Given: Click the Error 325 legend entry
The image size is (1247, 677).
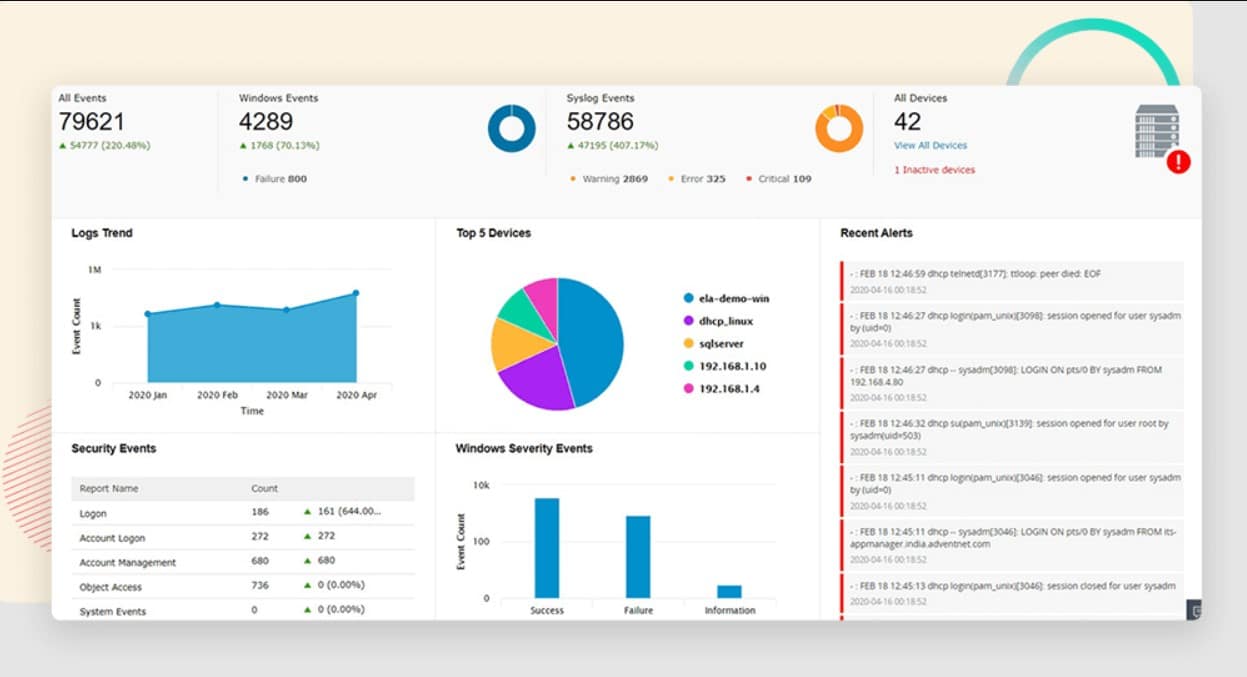Looking at the screenshot, I should (x=697, y=179).
